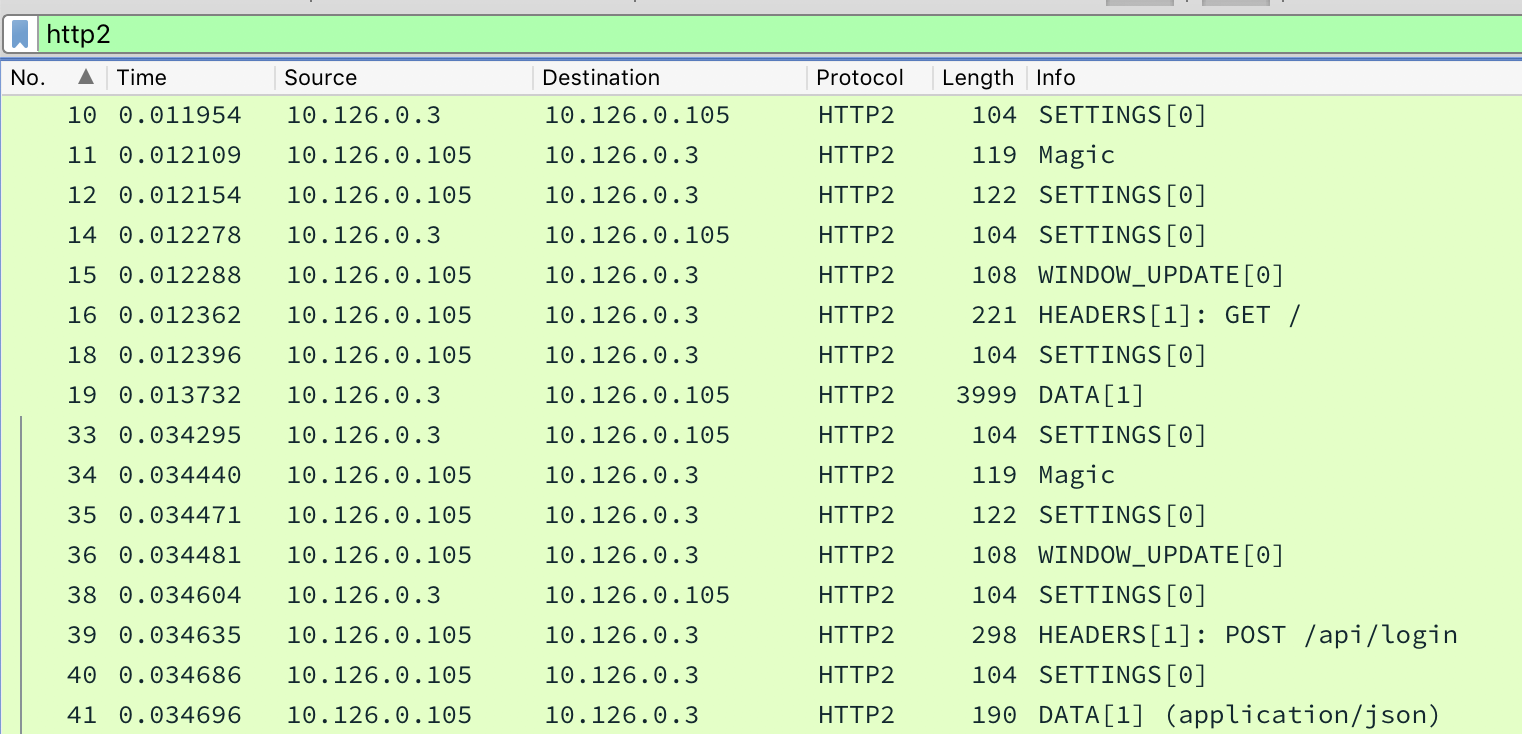Select packet 14 at time 0.012278
Screen dimensions: 1522x734
(761, 235)
